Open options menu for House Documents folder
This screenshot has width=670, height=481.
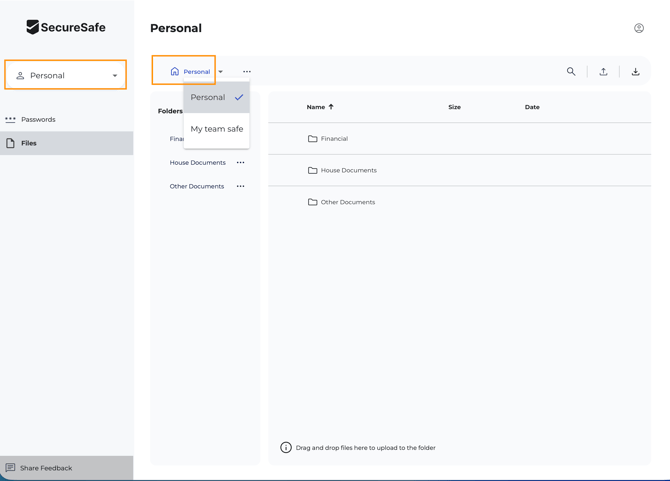click(x=240, y=163)
